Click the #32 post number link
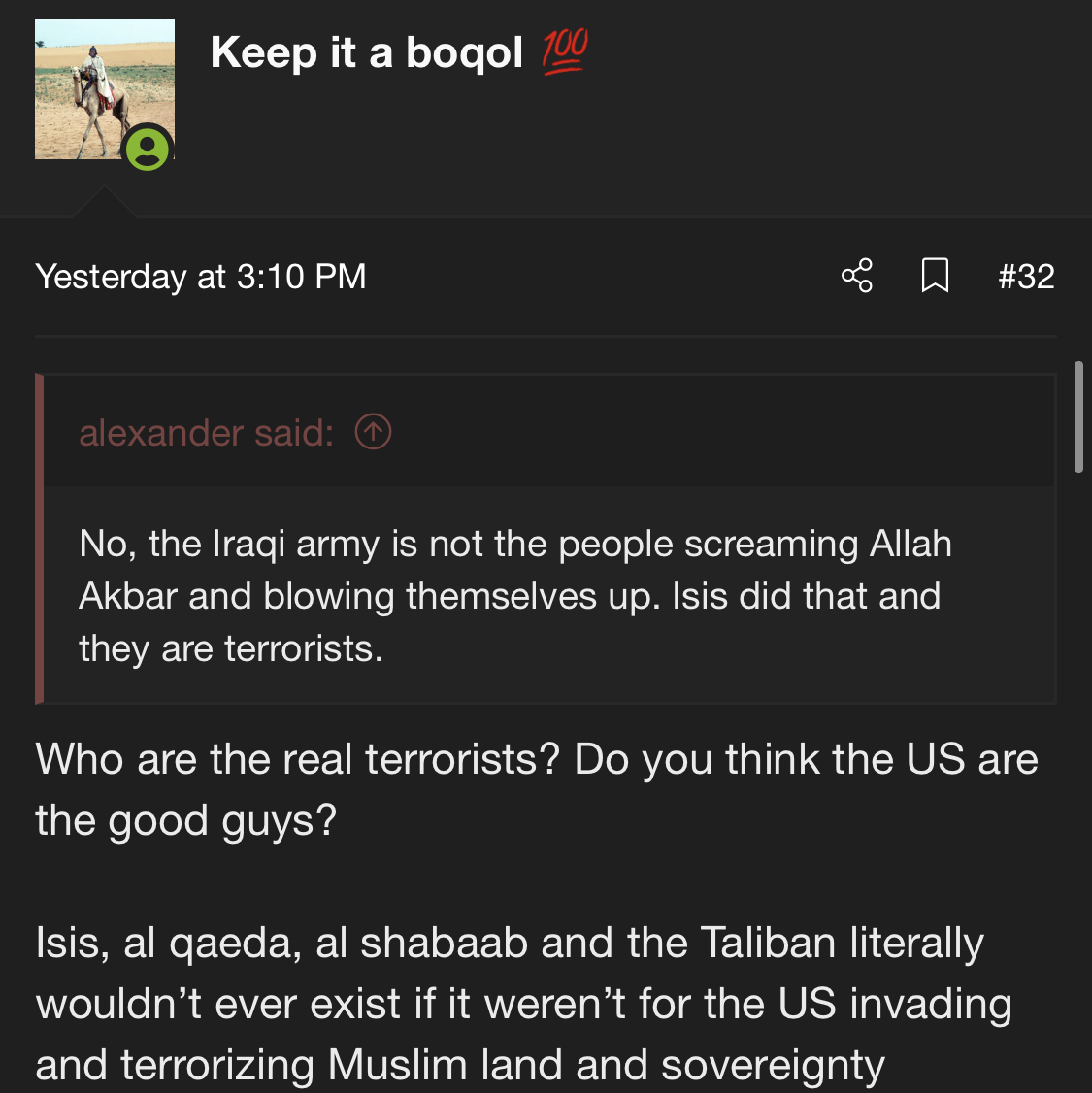1092x1093 pixels. pyautogui.click(x=1026, y=277)
